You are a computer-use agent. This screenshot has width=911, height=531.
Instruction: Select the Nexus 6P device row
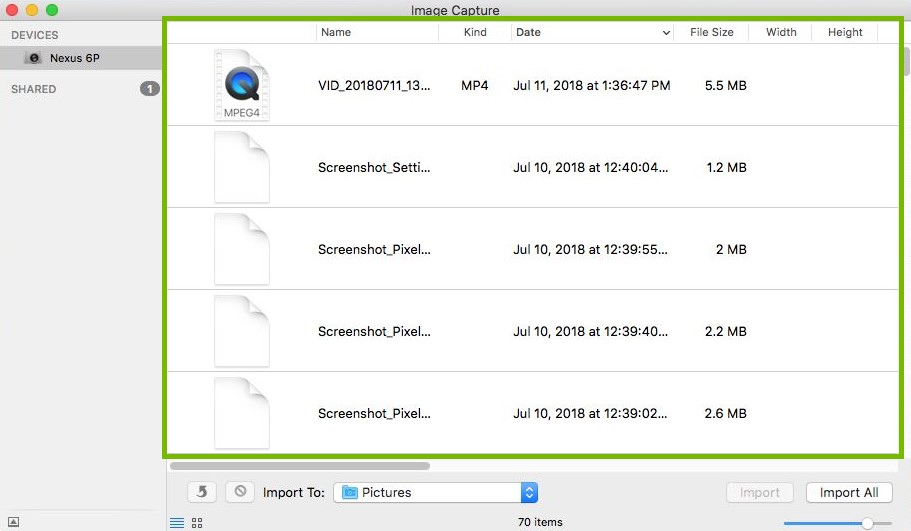click(81, 58)
